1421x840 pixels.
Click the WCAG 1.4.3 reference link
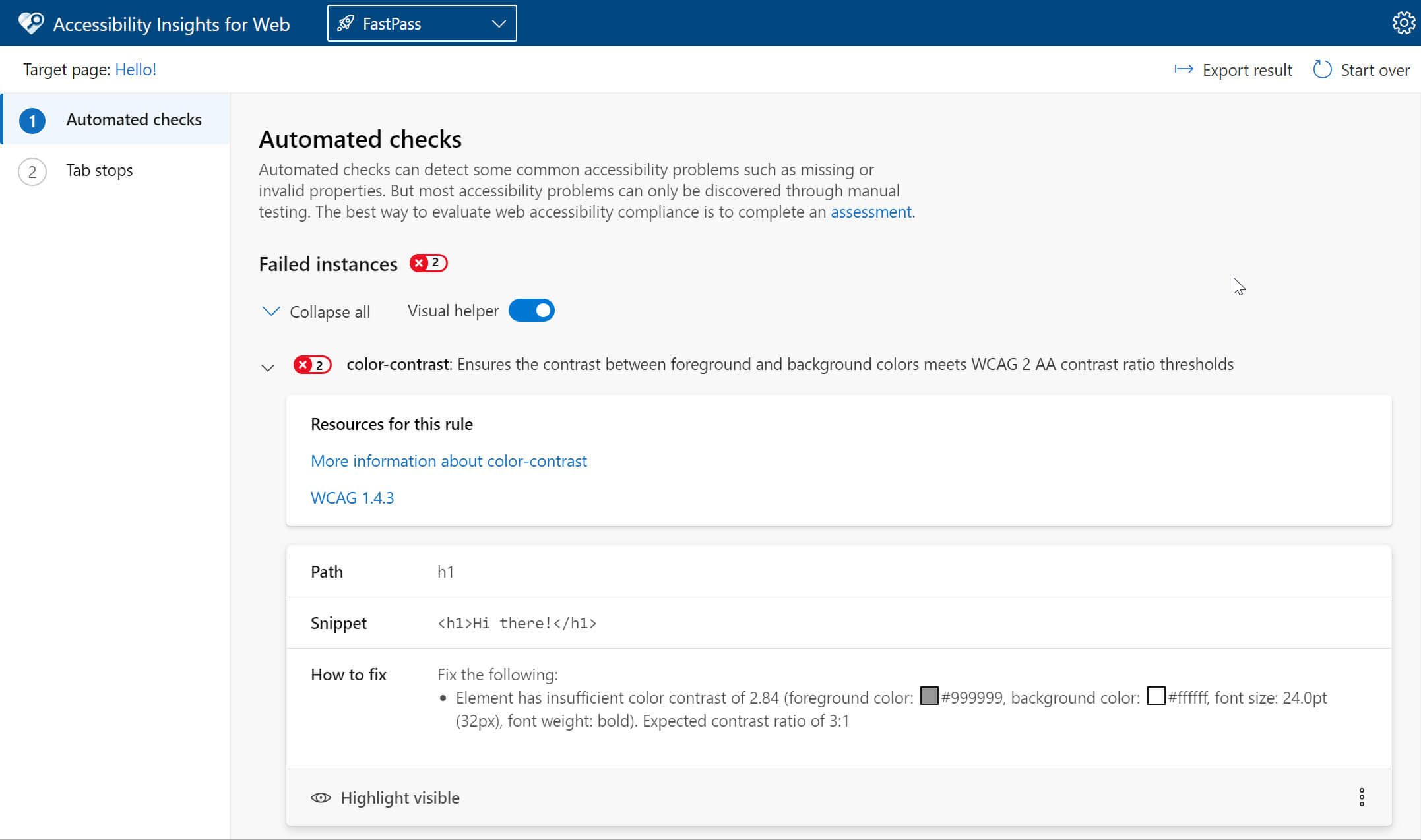click(353, 497)
